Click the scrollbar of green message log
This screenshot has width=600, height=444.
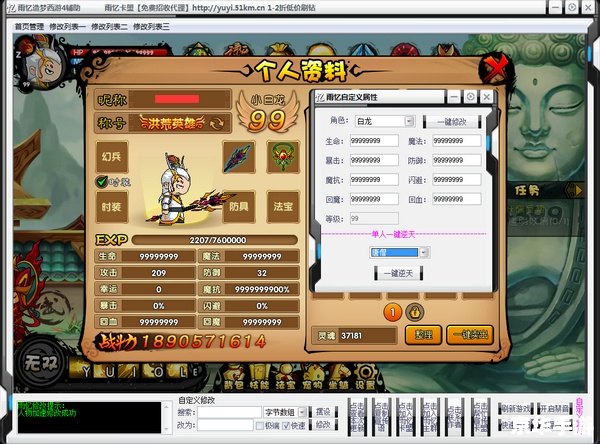tap(166, 417)
